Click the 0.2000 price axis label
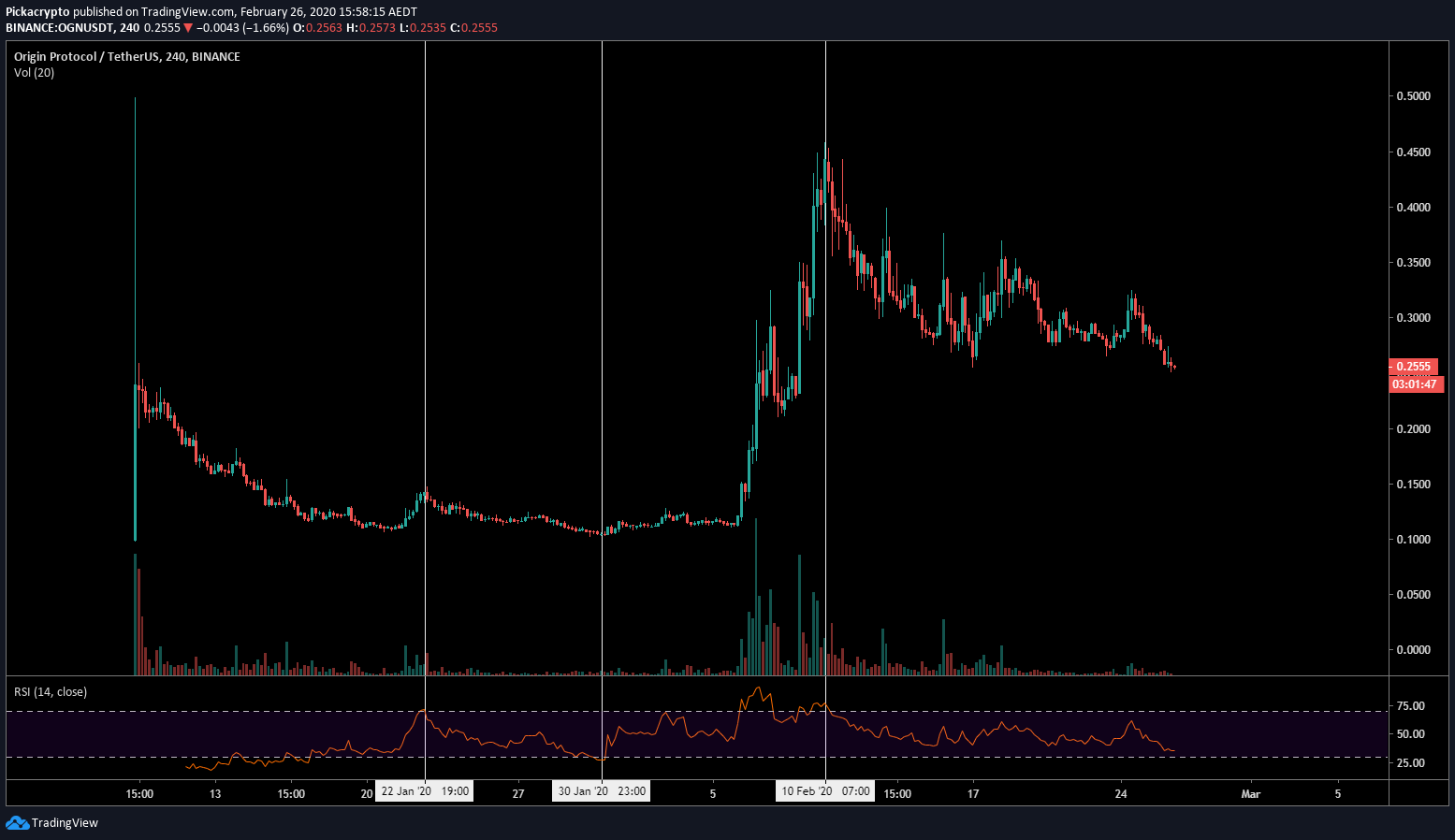This screenshot has height=840, width=1455. click(x=1413, y=429)
